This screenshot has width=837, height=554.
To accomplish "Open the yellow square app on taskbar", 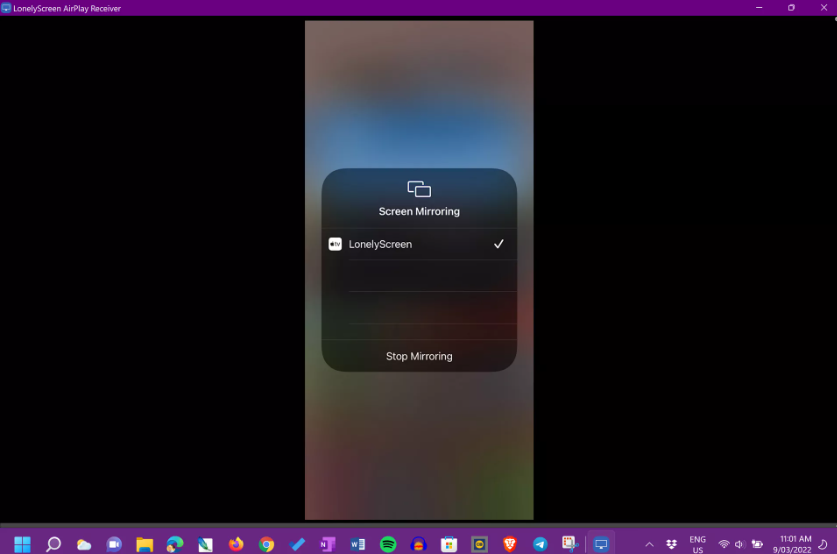I will (x=479, y=544).
